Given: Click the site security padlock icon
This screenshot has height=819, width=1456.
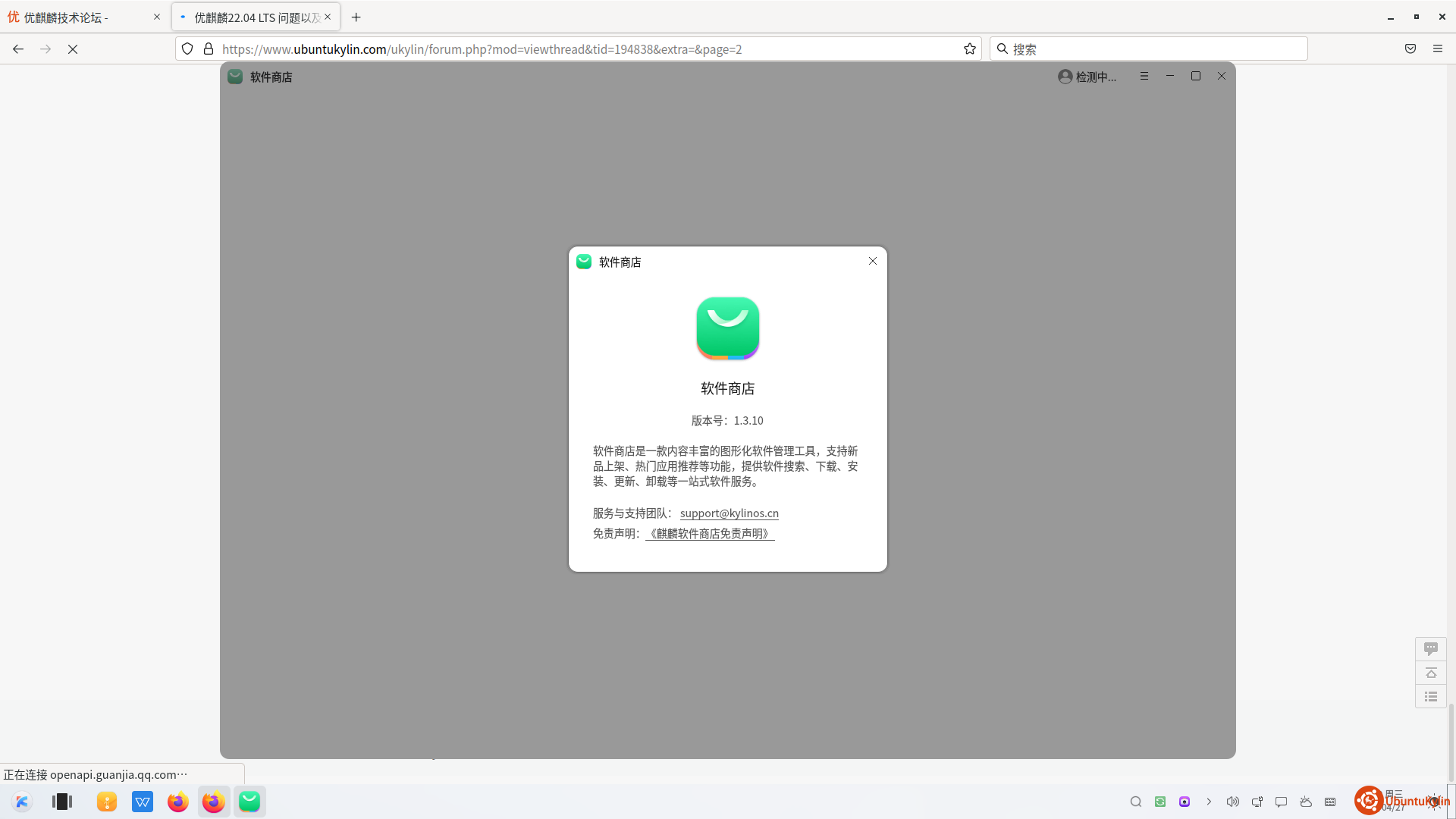Looking at the screenshot, I should [x=209, y=49].
